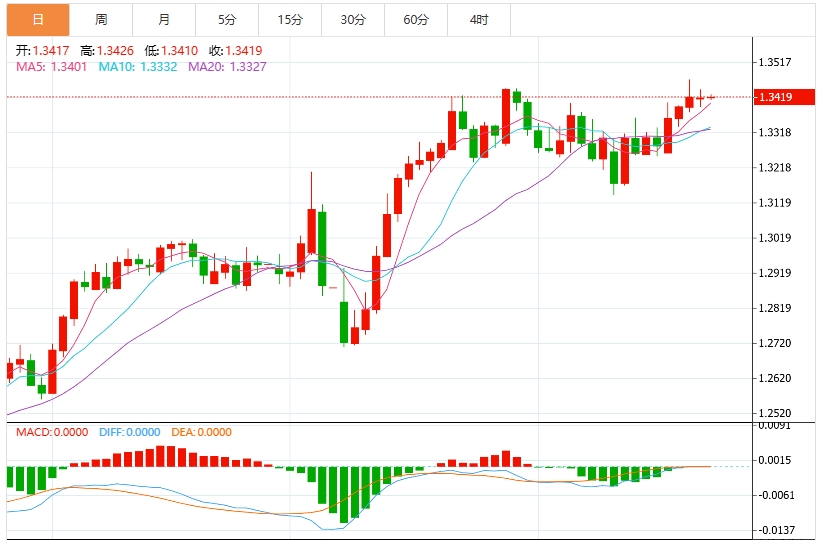Switch to the 周 weekly tab
Viewport: 824px width, 540px height.
pos(101,20)
